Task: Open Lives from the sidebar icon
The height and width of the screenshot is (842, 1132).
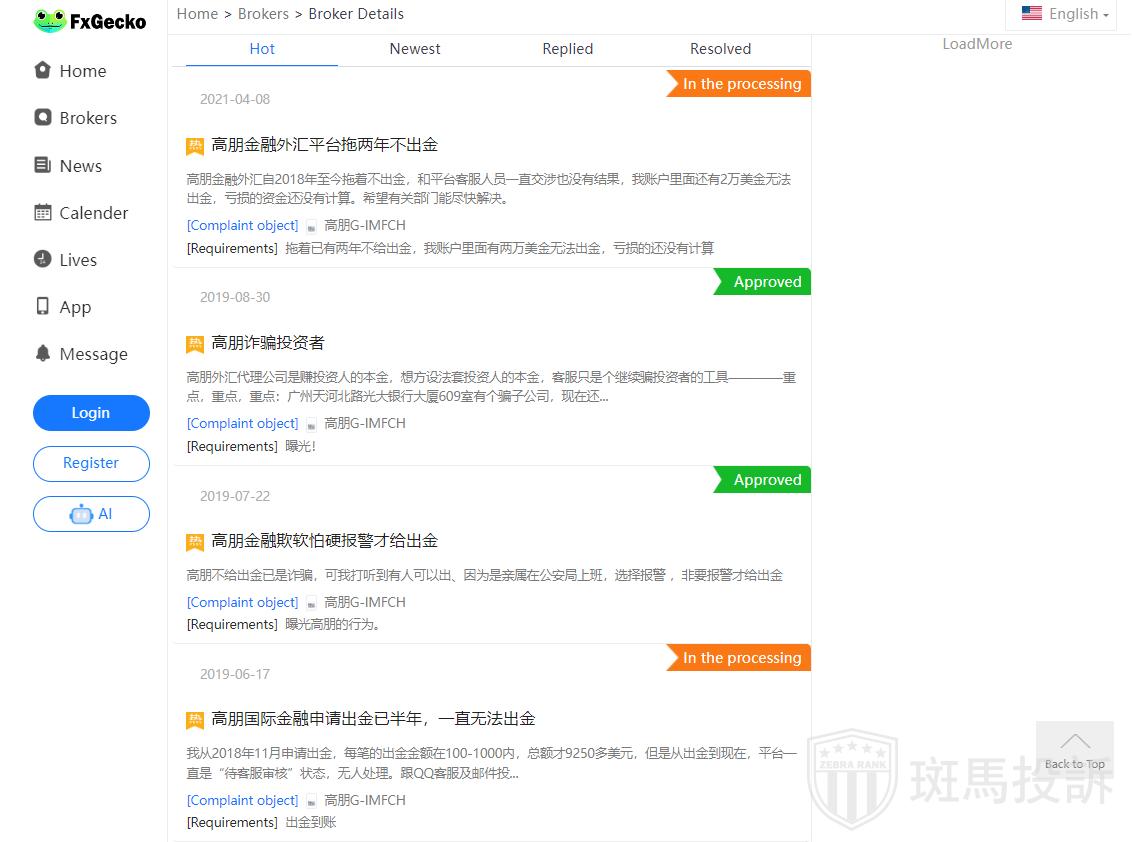Action: [x=42, y=259]
